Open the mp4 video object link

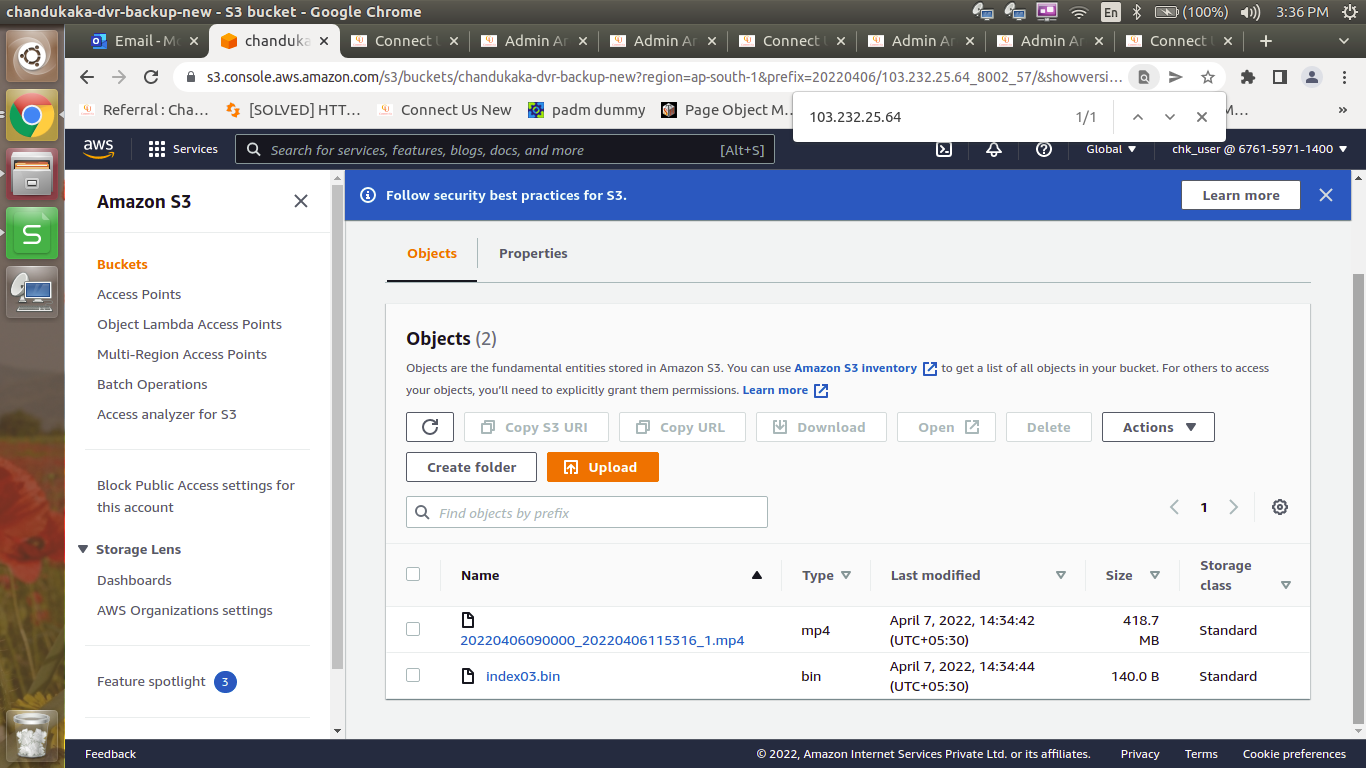click(602, 640)
